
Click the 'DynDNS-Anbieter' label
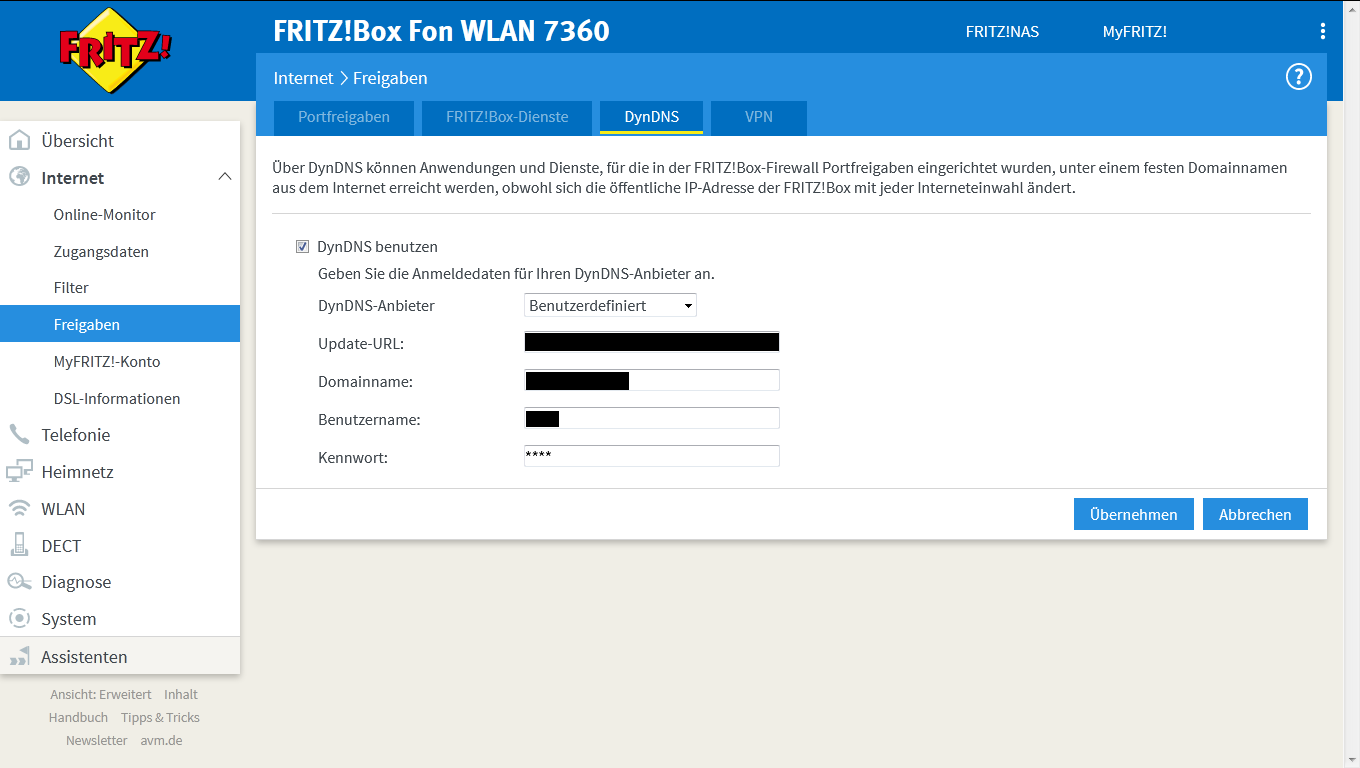coord(376,305)
